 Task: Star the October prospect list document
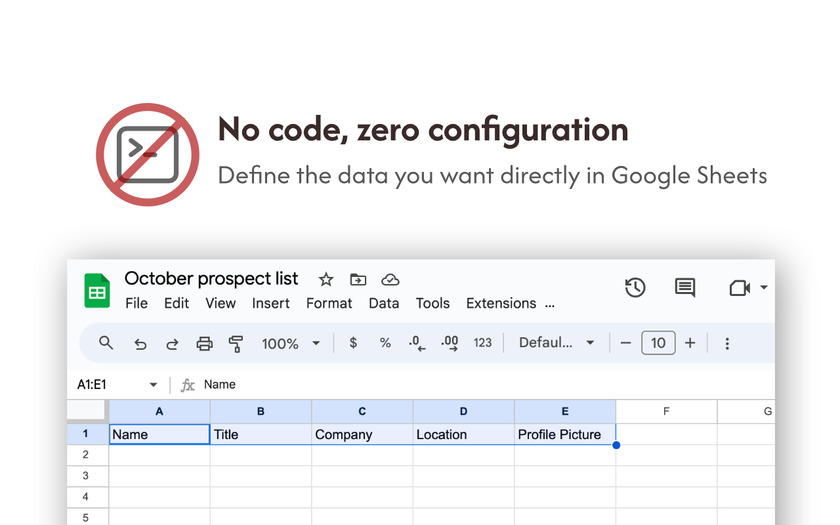pos(326,279)
